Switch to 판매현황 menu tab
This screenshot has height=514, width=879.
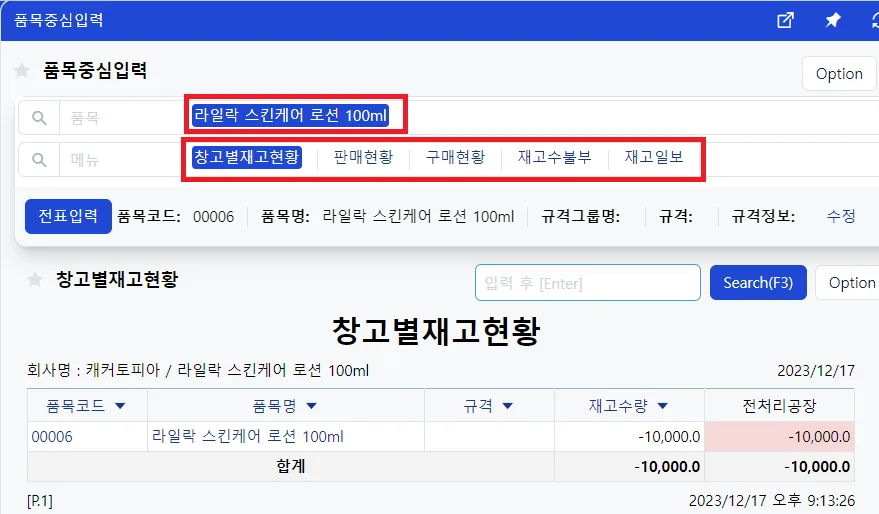click(363, 157)
